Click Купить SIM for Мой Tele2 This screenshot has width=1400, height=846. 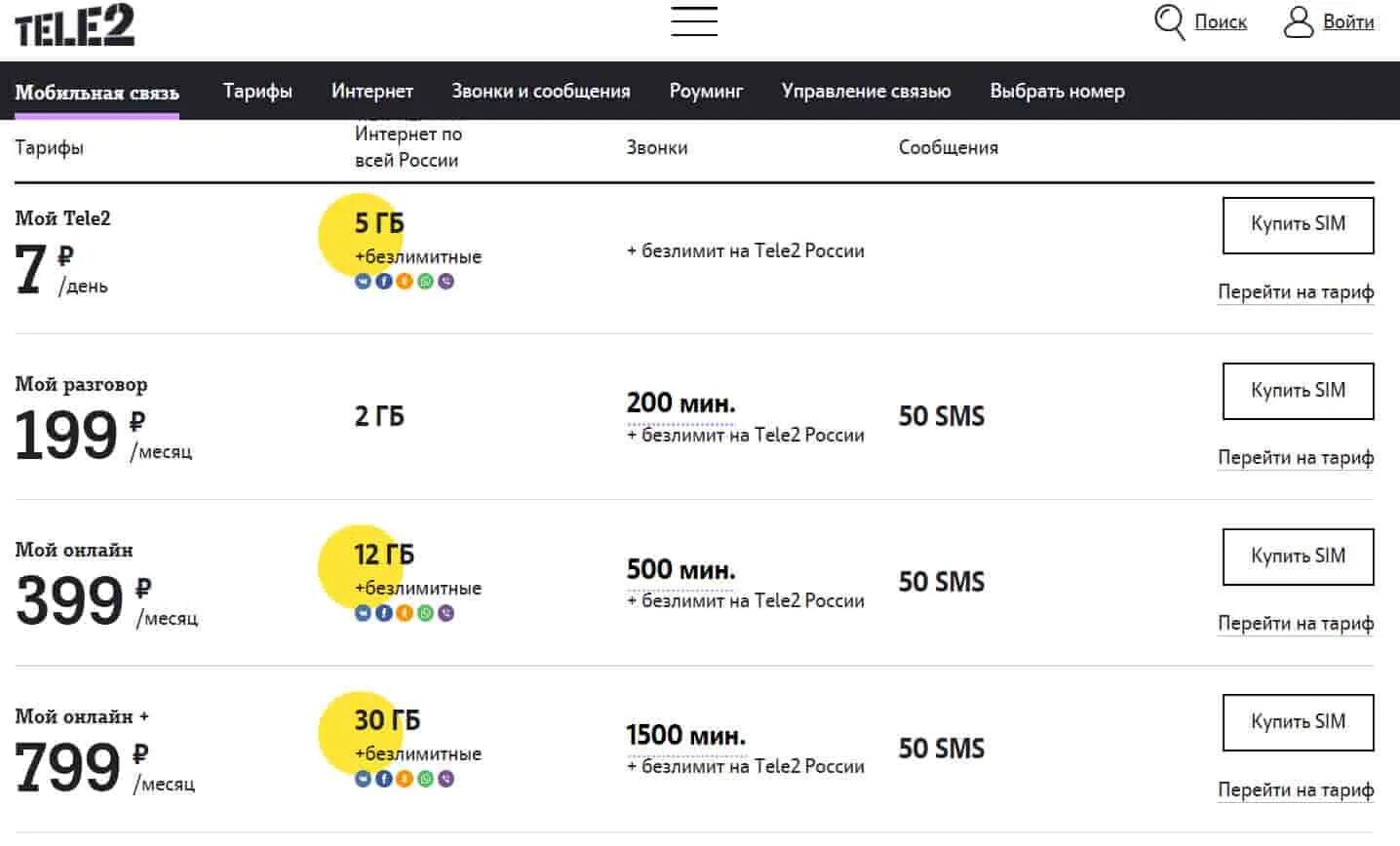click(1298, 224)
